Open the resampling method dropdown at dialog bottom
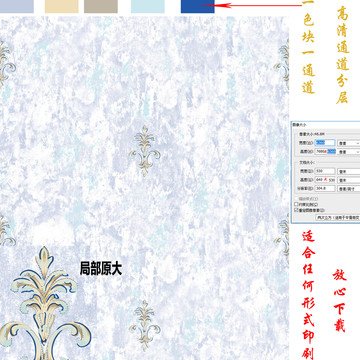This screenshot has width=360, height=360. 338,217
